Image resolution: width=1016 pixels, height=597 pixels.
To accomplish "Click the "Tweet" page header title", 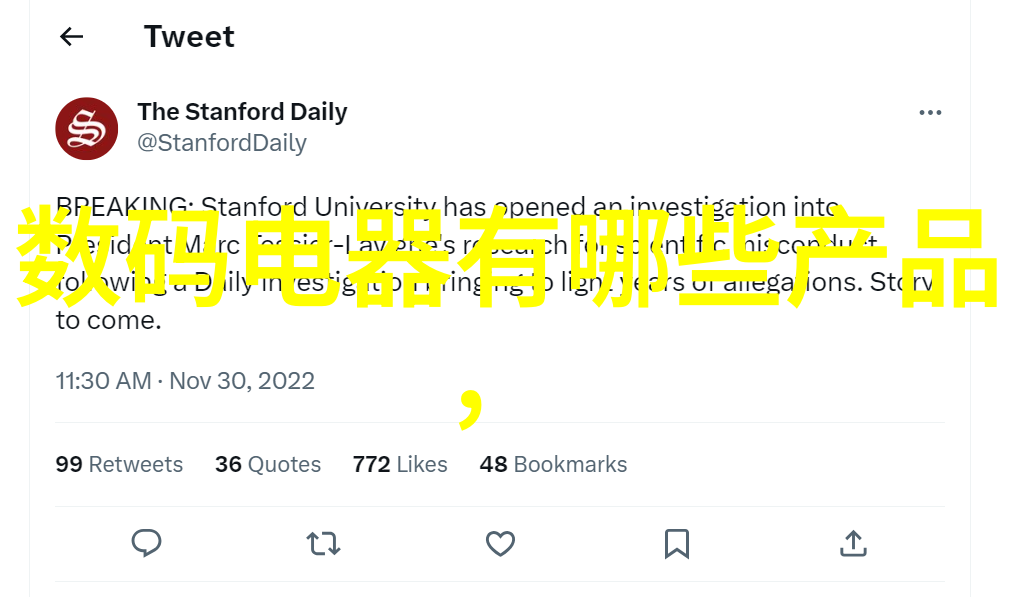I will (189, 37).
